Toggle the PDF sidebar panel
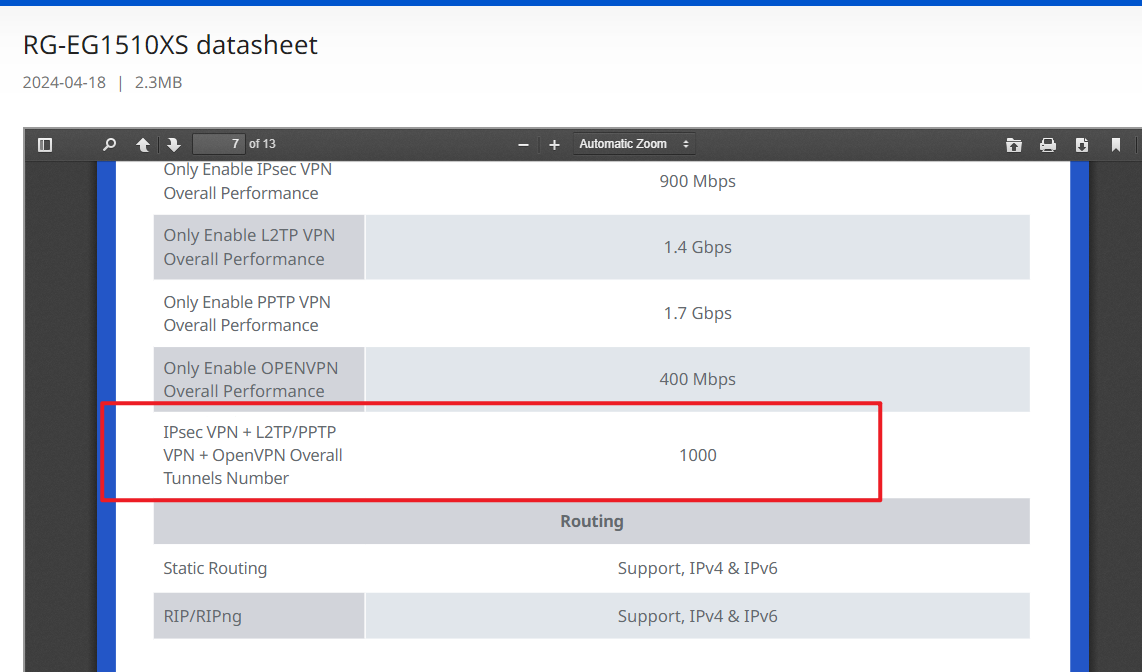The image size is (1142, 672). (45, 145)
